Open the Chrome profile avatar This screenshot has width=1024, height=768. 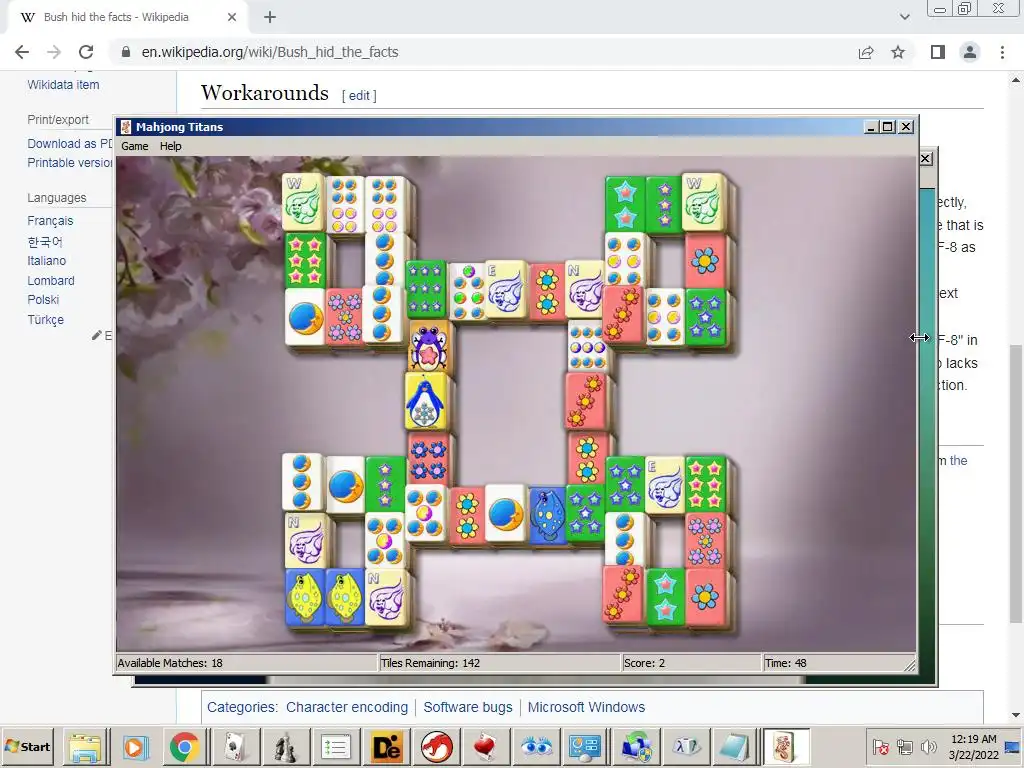[970, 52]
